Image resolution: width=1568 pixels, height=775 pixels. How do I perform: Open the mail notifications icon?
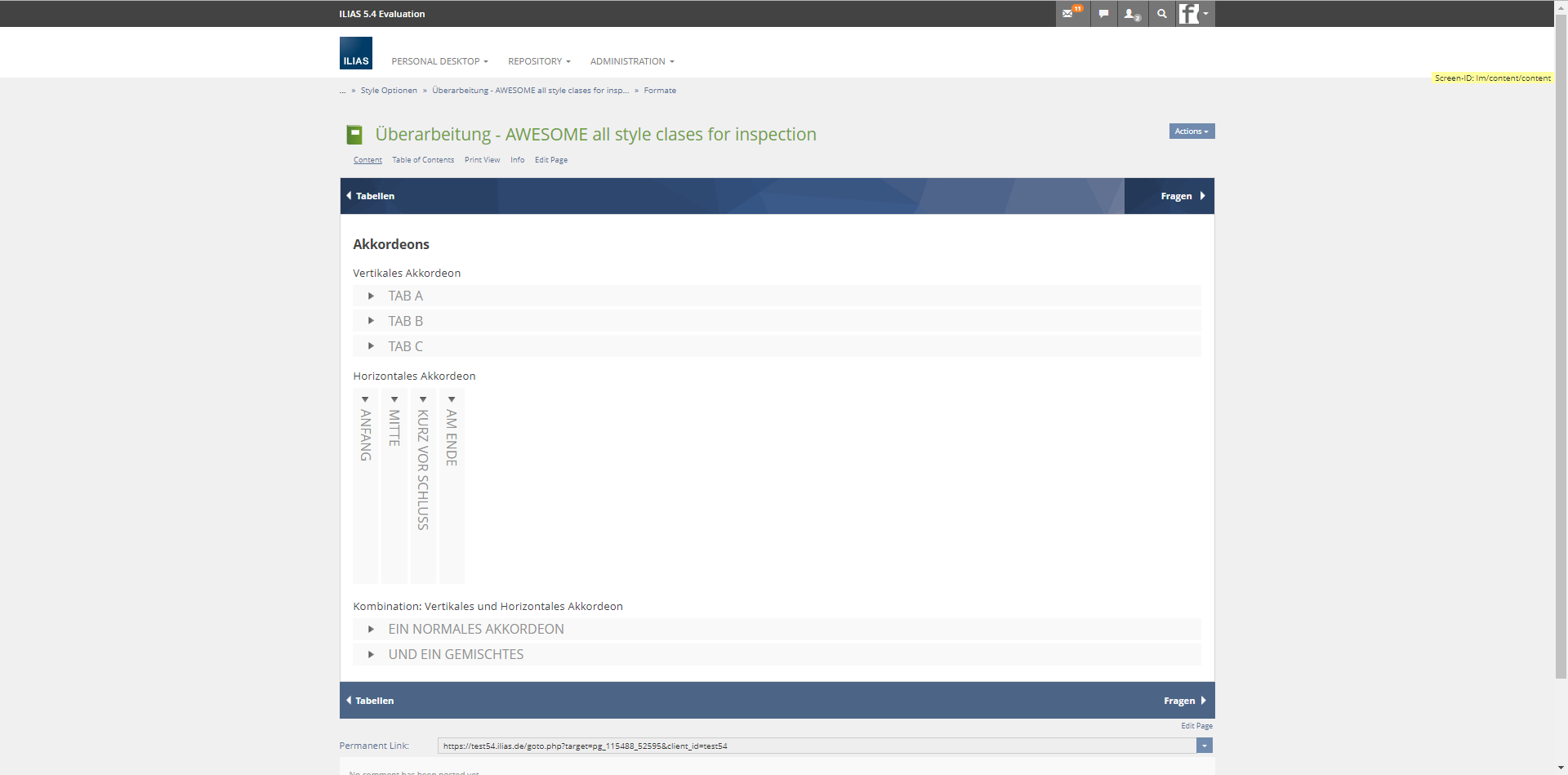pyautogui.click(x=1072, y=14)
